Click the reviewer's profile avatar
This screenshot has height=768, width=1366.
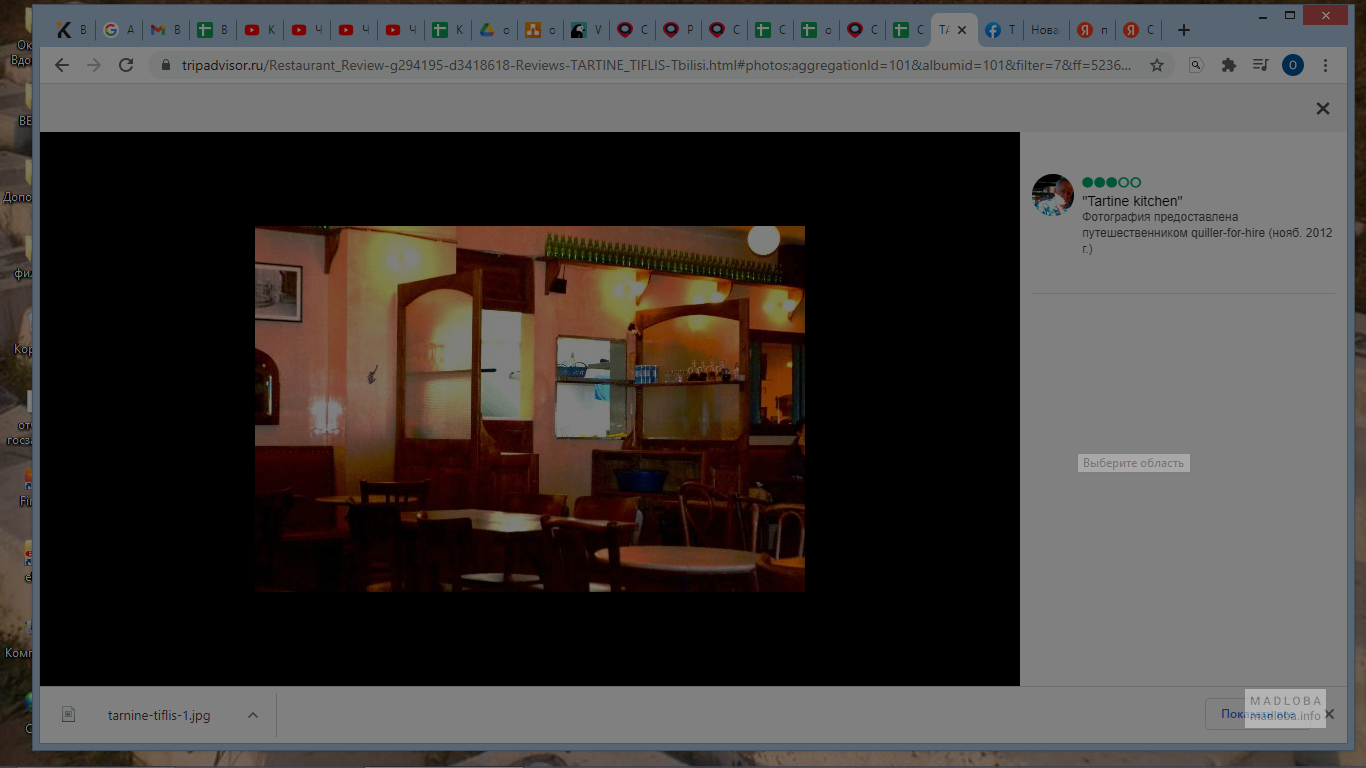1053,195
